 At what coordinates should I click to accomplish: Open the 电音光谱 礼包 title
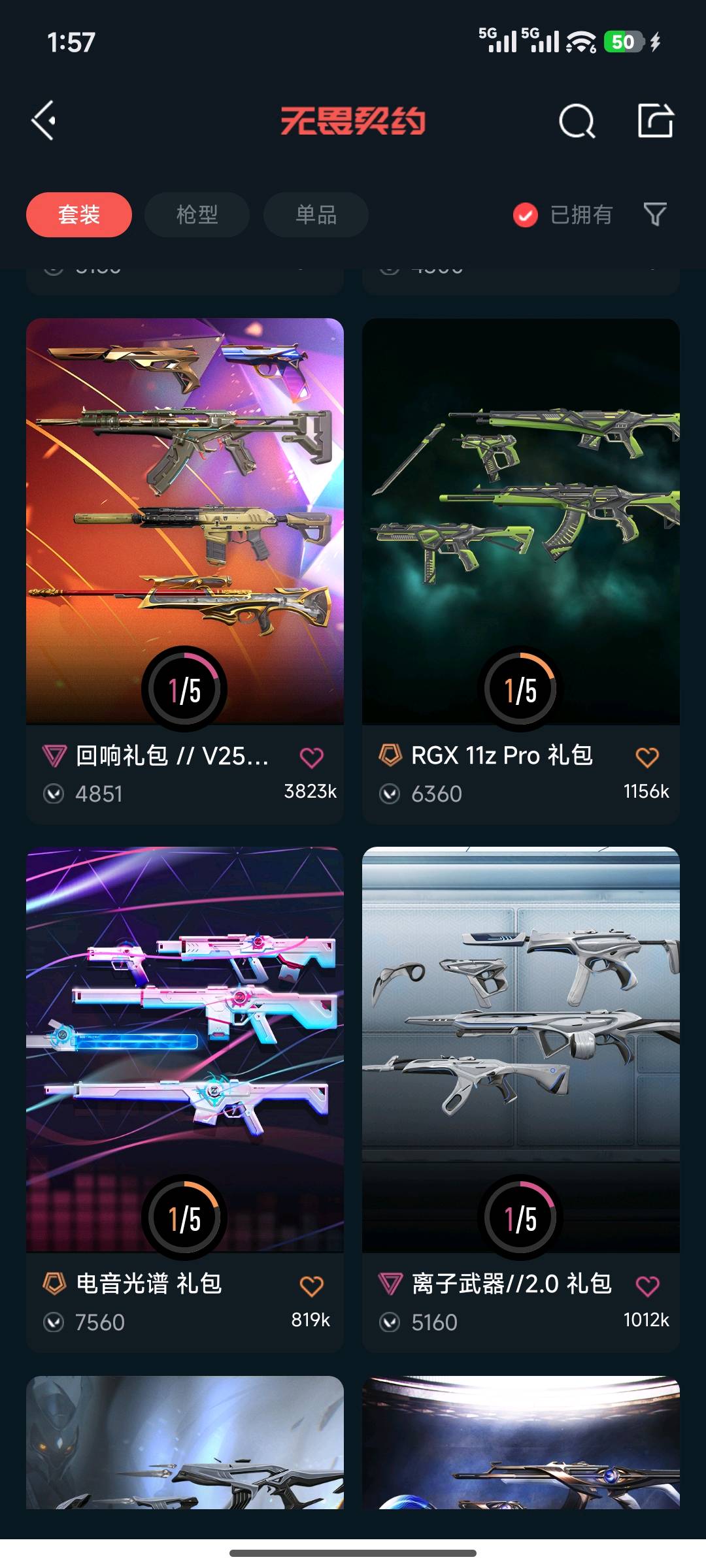[x=150, y=1284]
